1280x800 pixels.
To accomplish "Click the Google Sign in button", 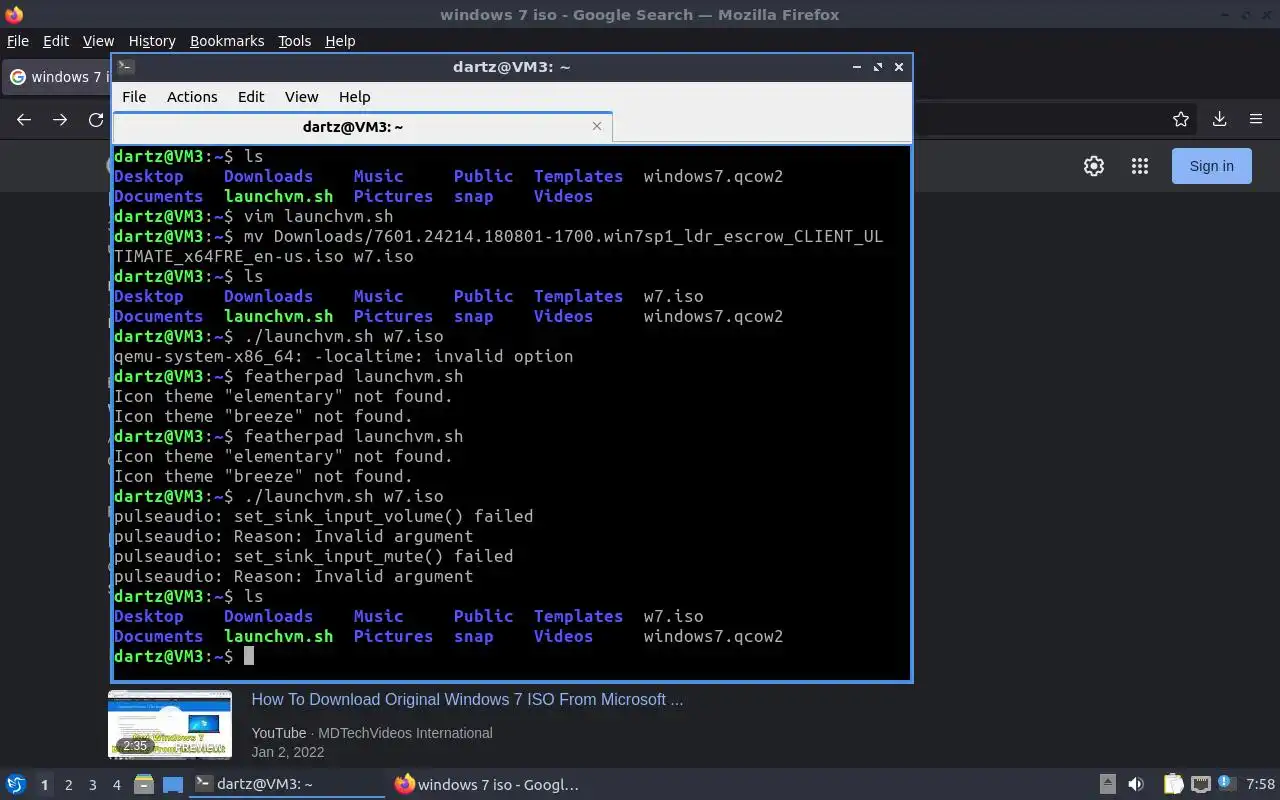I will point(1212,166).
